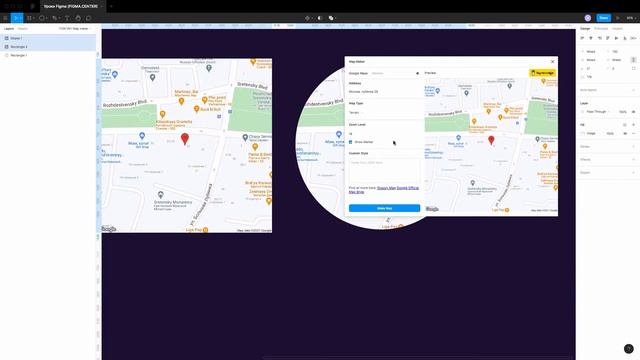This screenshot has height=360, width=640.
Task: Add a stroke with plus icon
Action: click(x=633, y=147)
